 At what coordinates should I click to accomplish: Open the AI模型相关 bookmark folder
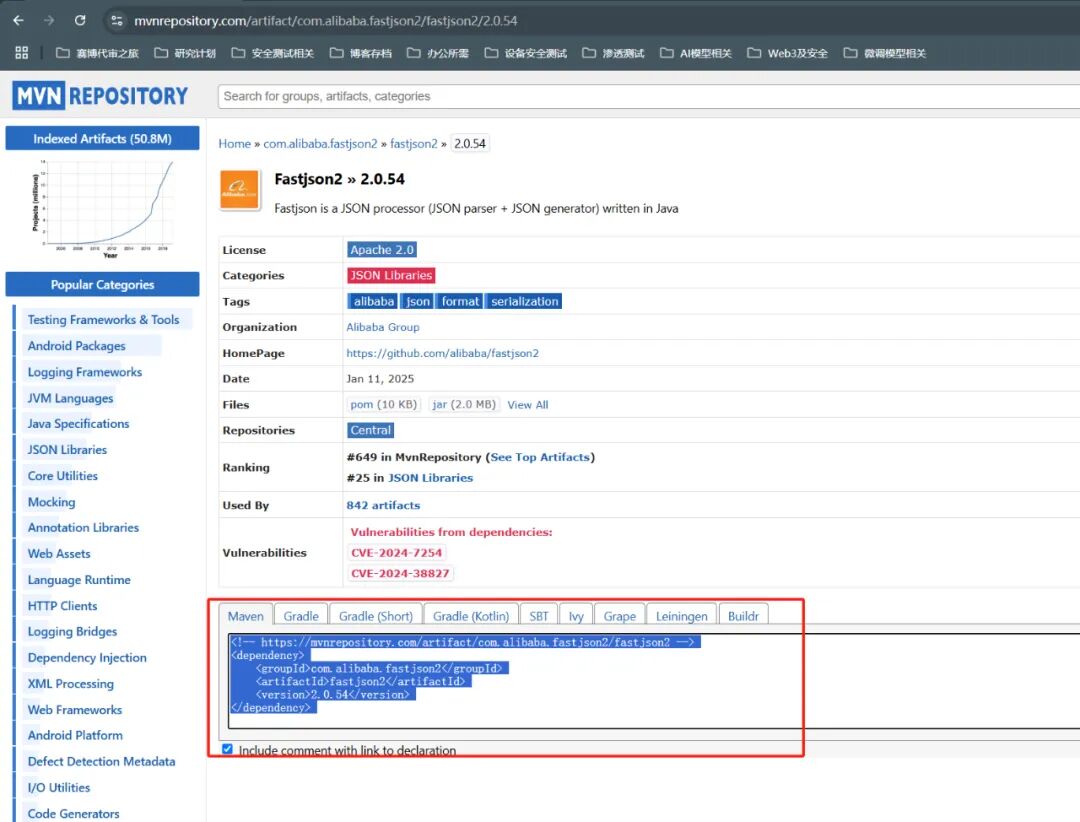[x=696, y=53]
